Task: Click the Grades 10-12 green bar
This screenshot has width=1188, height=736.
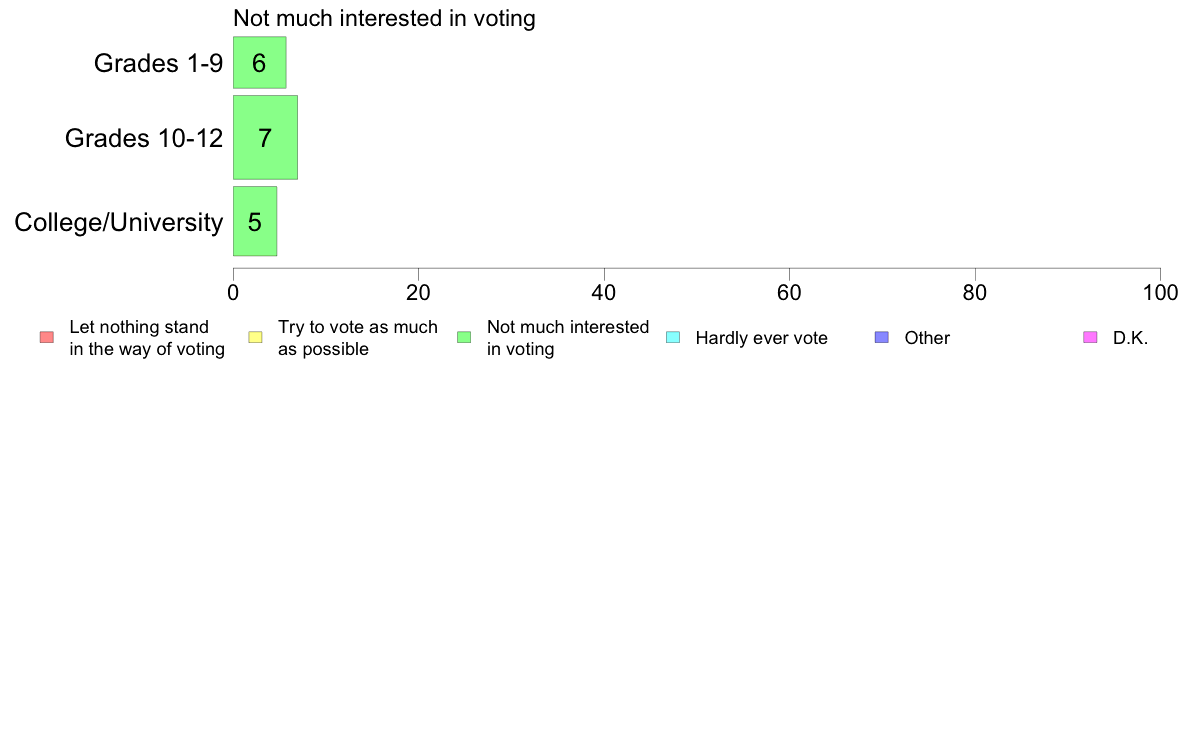Action: tap(265, 138)
